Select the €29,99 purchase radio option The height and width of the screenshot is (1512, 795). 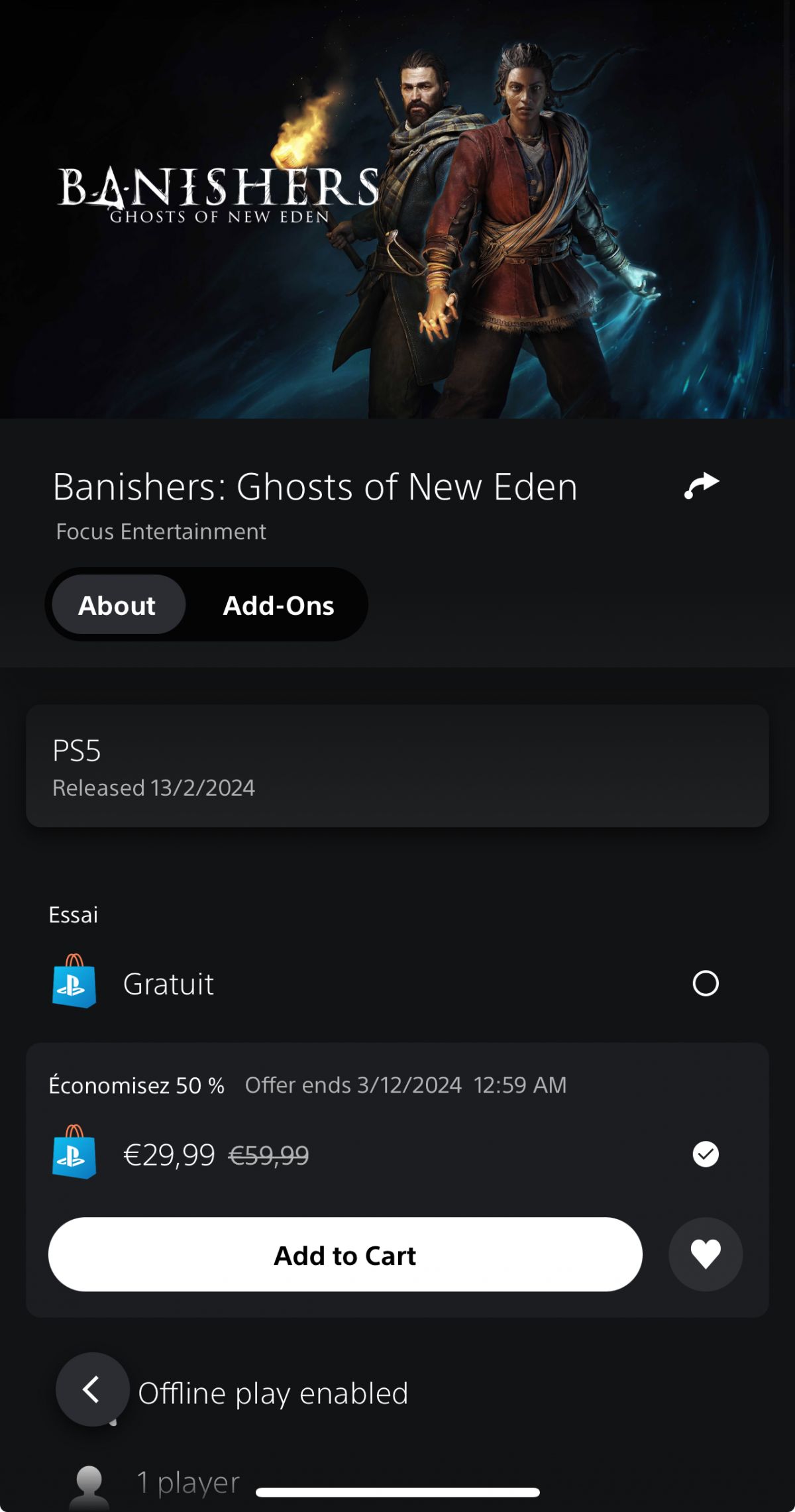pos(706,1154)
